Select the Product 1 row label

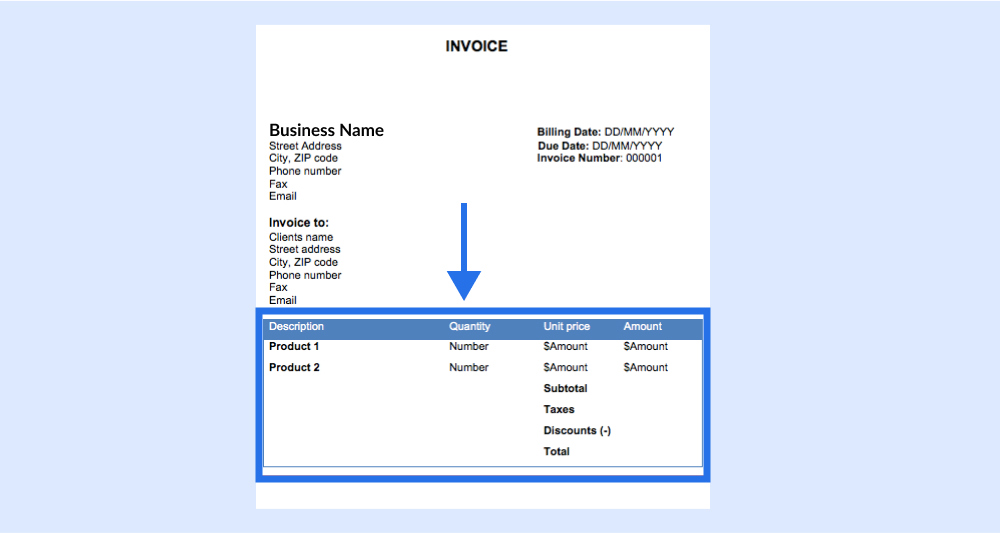point(294,346)
